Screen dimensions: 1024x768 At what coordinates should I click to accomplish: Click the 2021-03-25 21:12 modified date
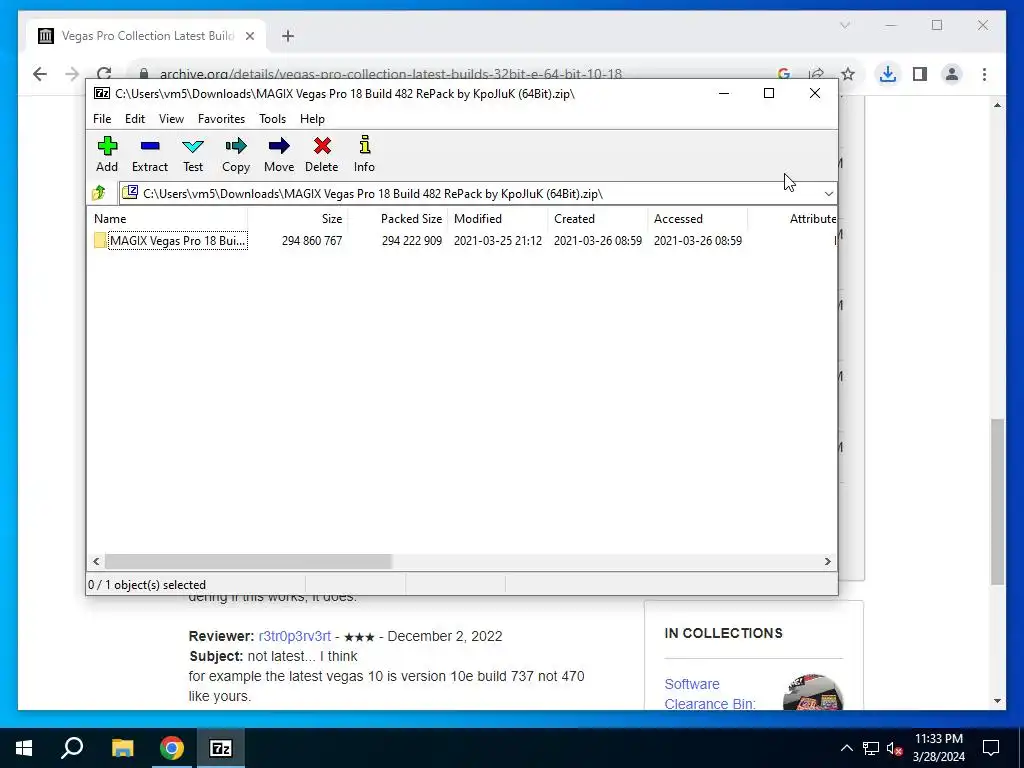tap(498, 240)
